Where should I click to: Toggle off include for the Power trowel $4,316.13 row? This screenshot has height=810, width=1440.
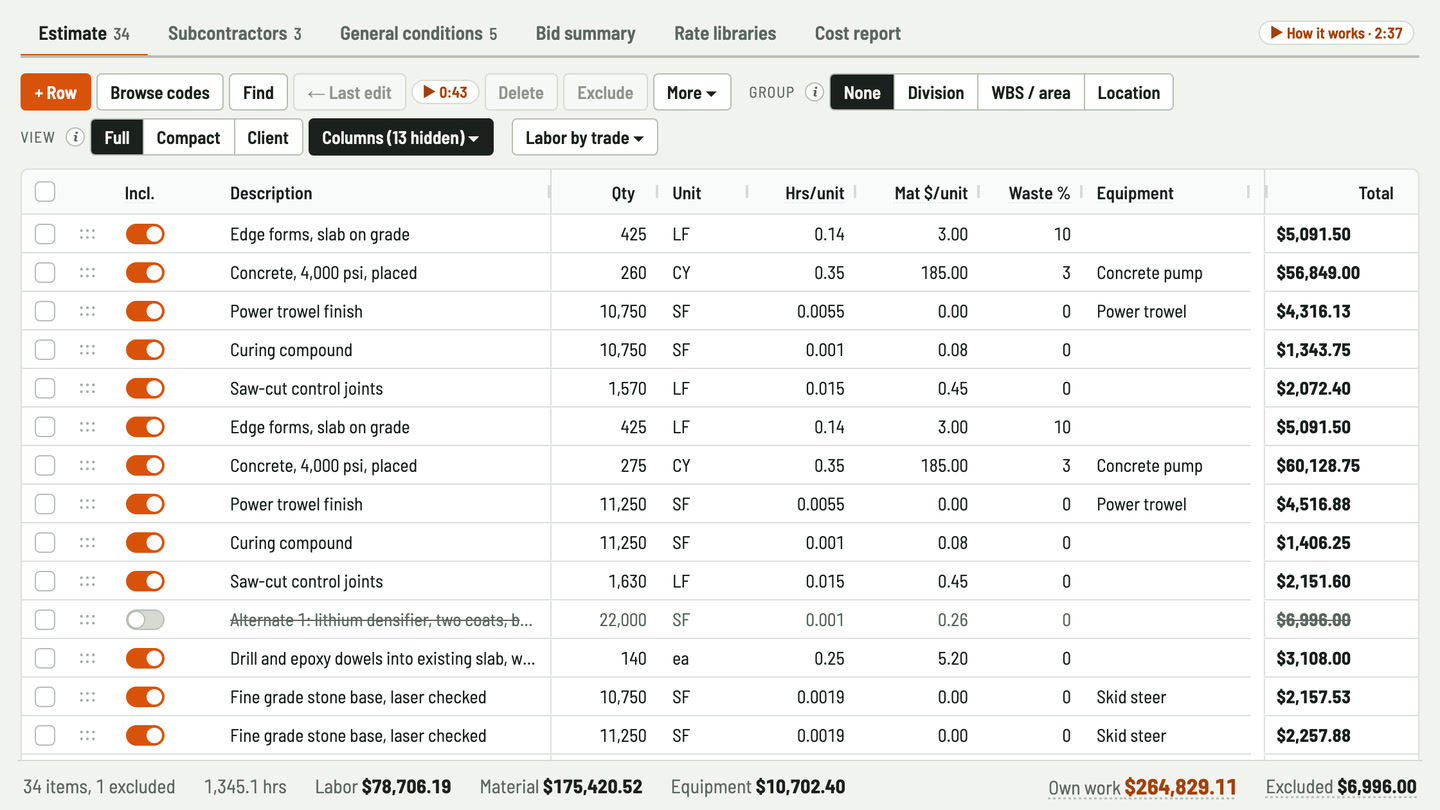[145, 311]
